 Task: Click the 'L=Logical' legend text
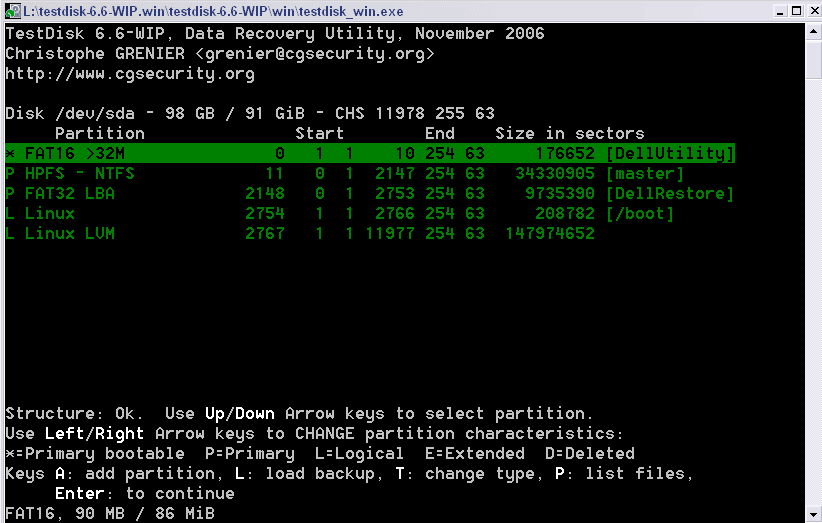pyautogui.click(x=359, y=453)
